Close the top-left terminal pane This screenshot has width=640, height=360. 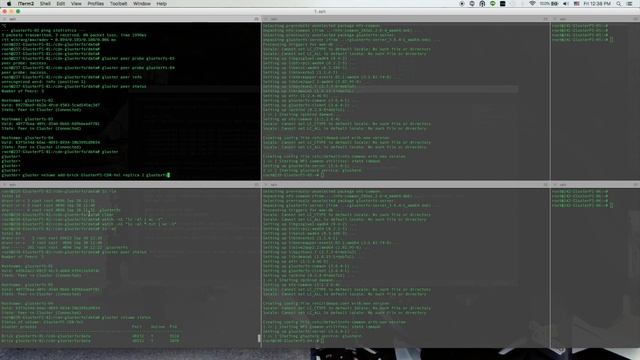click(4, 19)
